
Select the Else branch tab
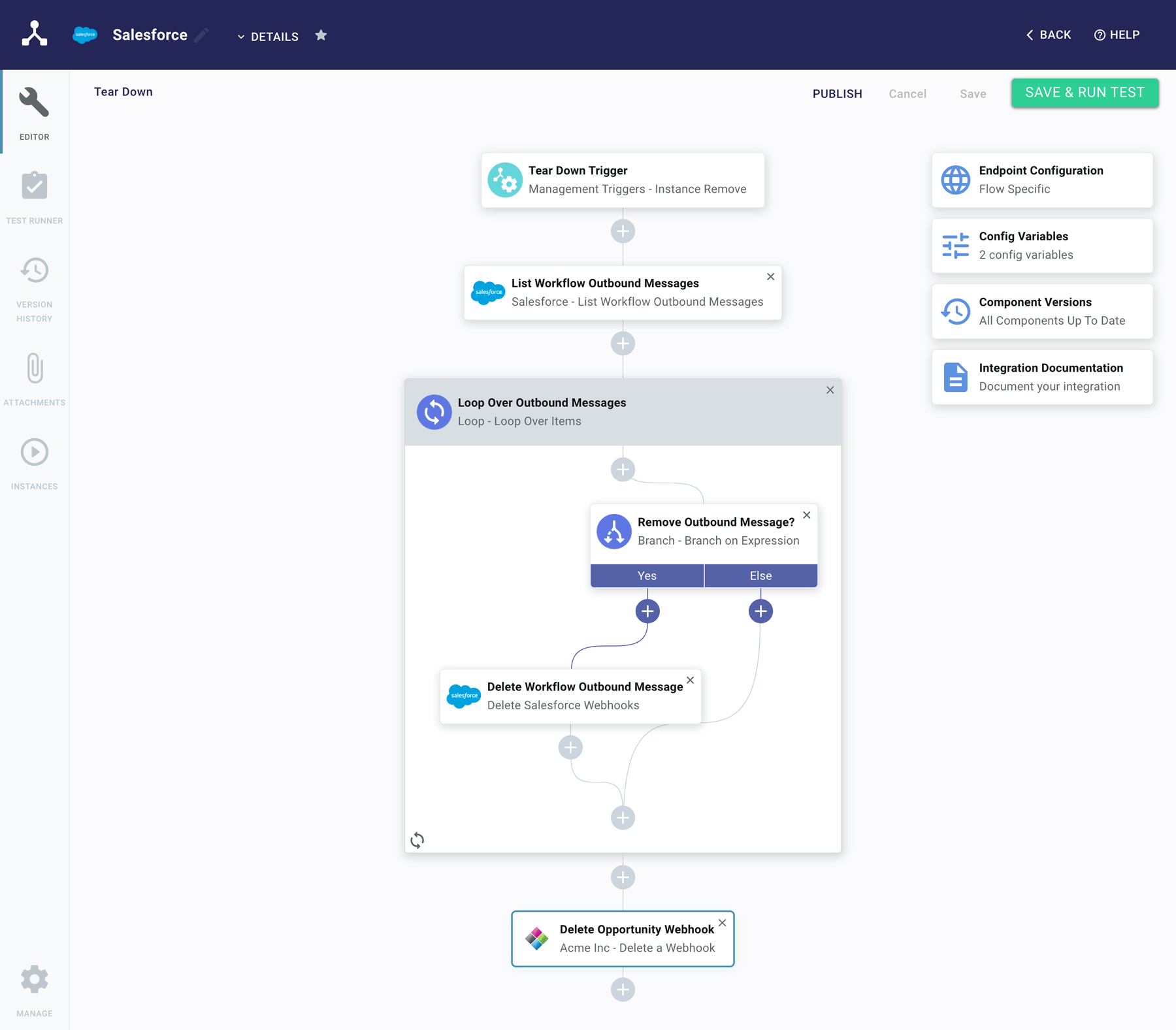tap(760, 575)
